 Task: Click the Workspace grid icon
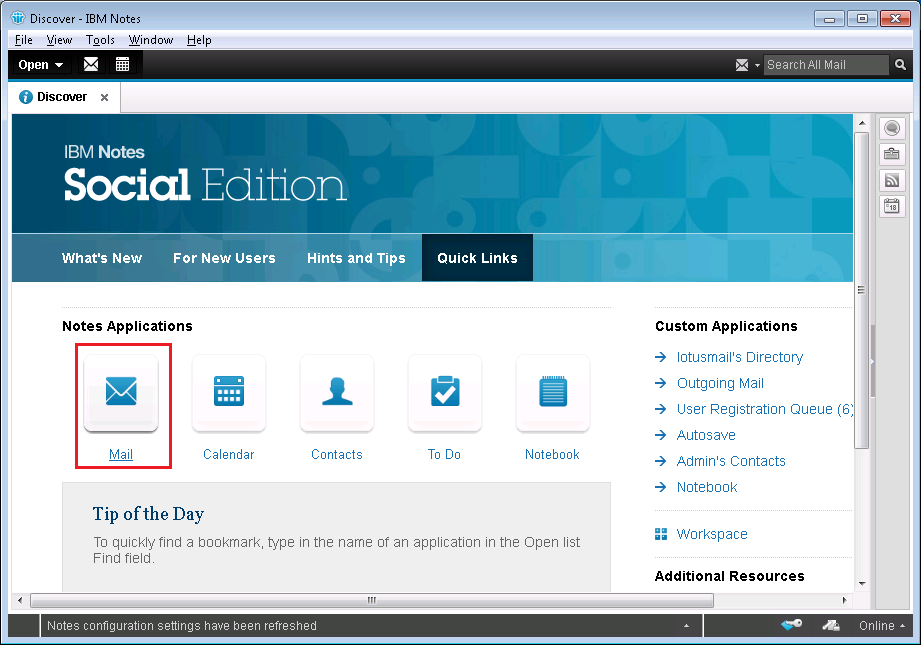coord(661,534)
